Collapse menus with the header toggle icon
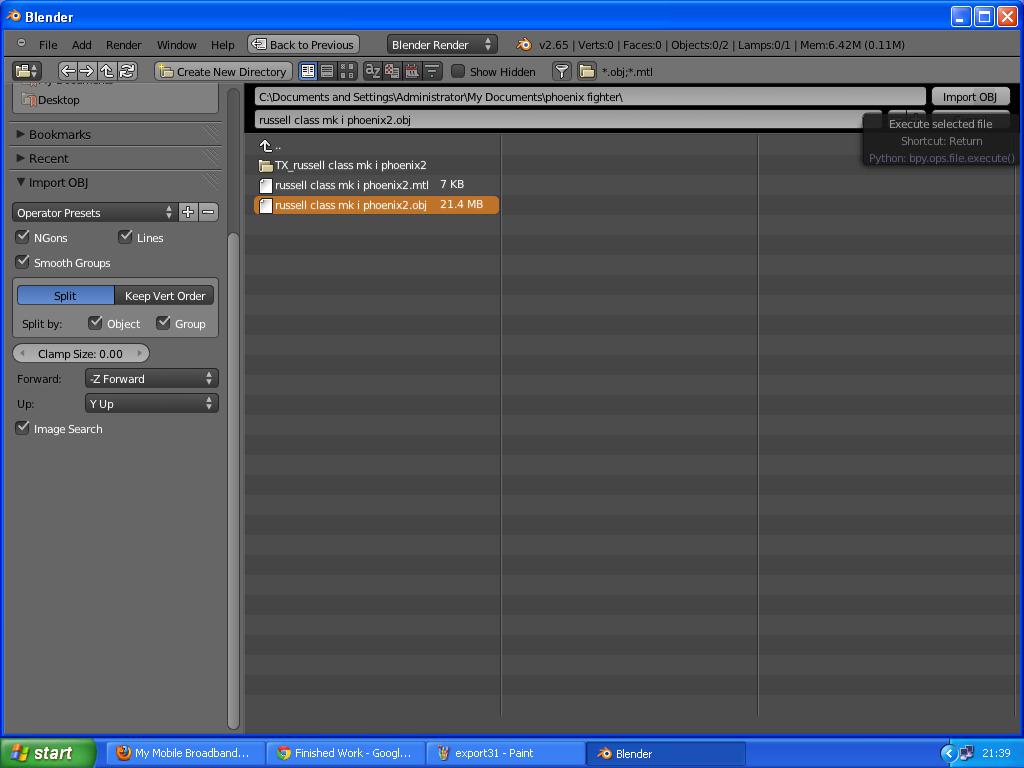The image size is (1024, 768). pos(21,44)
